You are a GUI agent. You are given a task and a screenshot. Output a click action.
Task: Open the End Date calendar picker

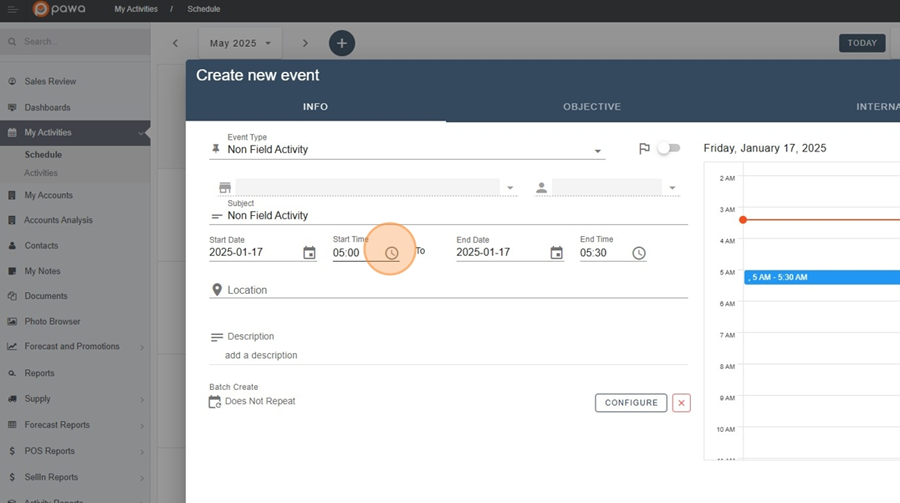click(x=556, y=253)
